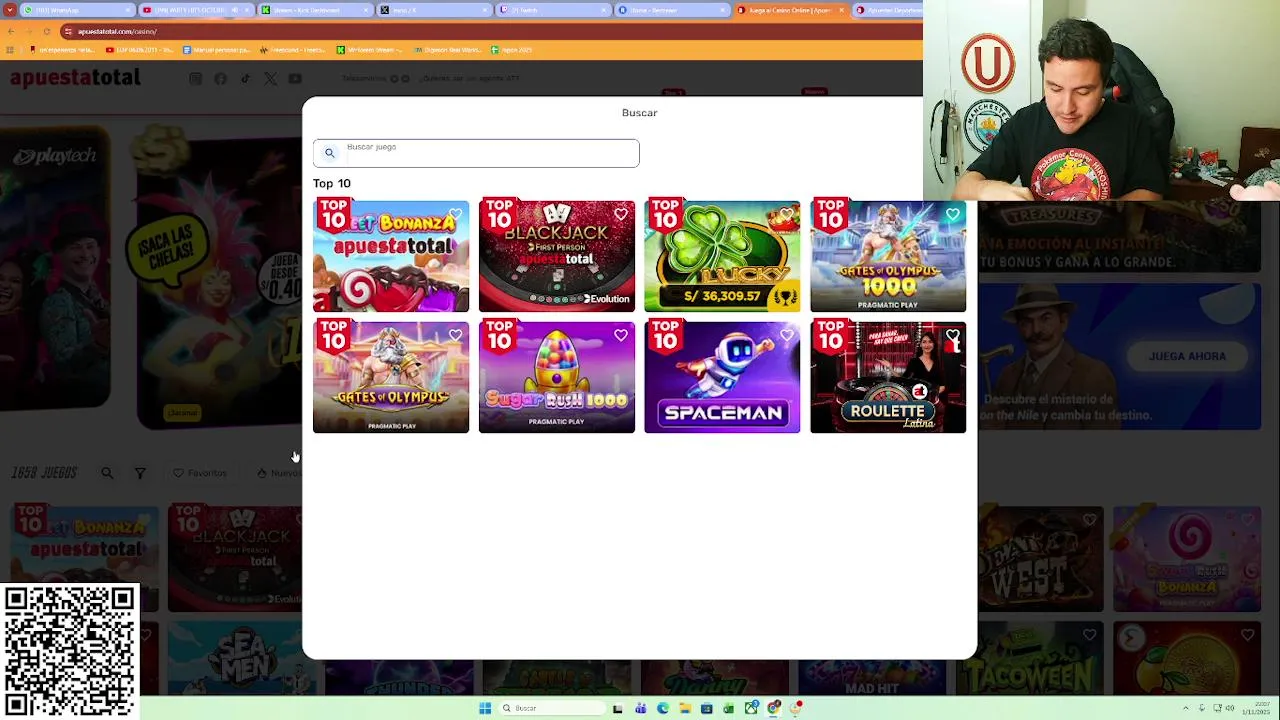
Task: Switch to the Kick Dashboard browser tab
Action: click(316, 10)
